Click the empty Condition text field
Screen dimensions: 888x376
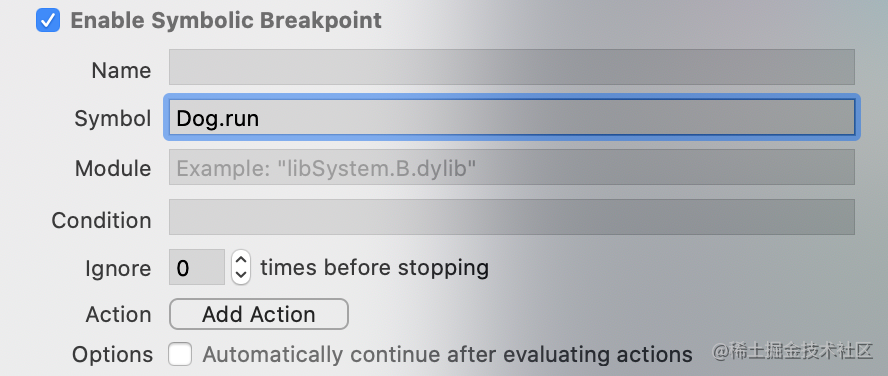point(511,217)
